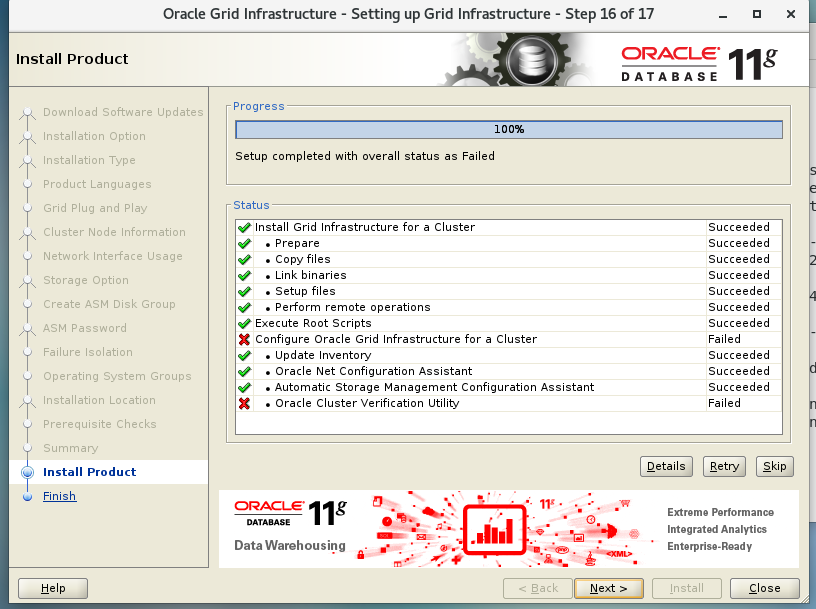816x609 pixels.
Task: Click the green checkmark beside Setup files
Action: tap(244, 291)
